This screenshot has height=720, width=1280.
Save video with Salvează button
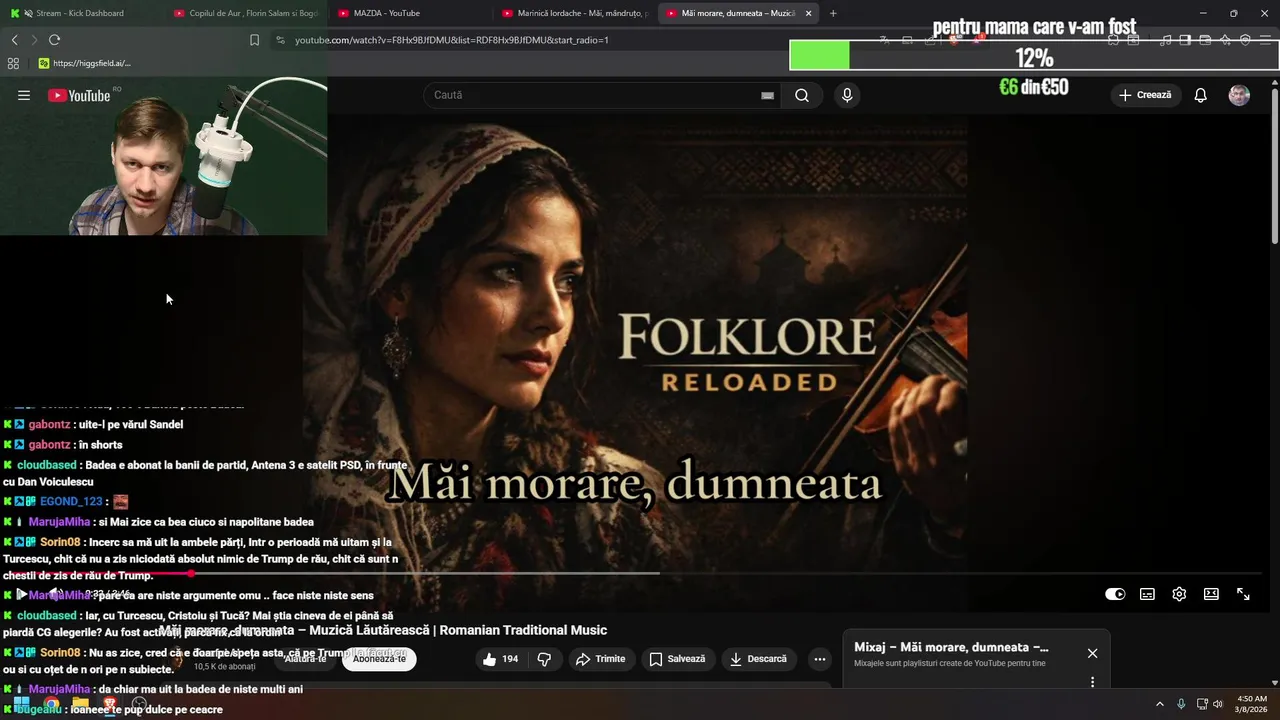(x=677, y=659)
